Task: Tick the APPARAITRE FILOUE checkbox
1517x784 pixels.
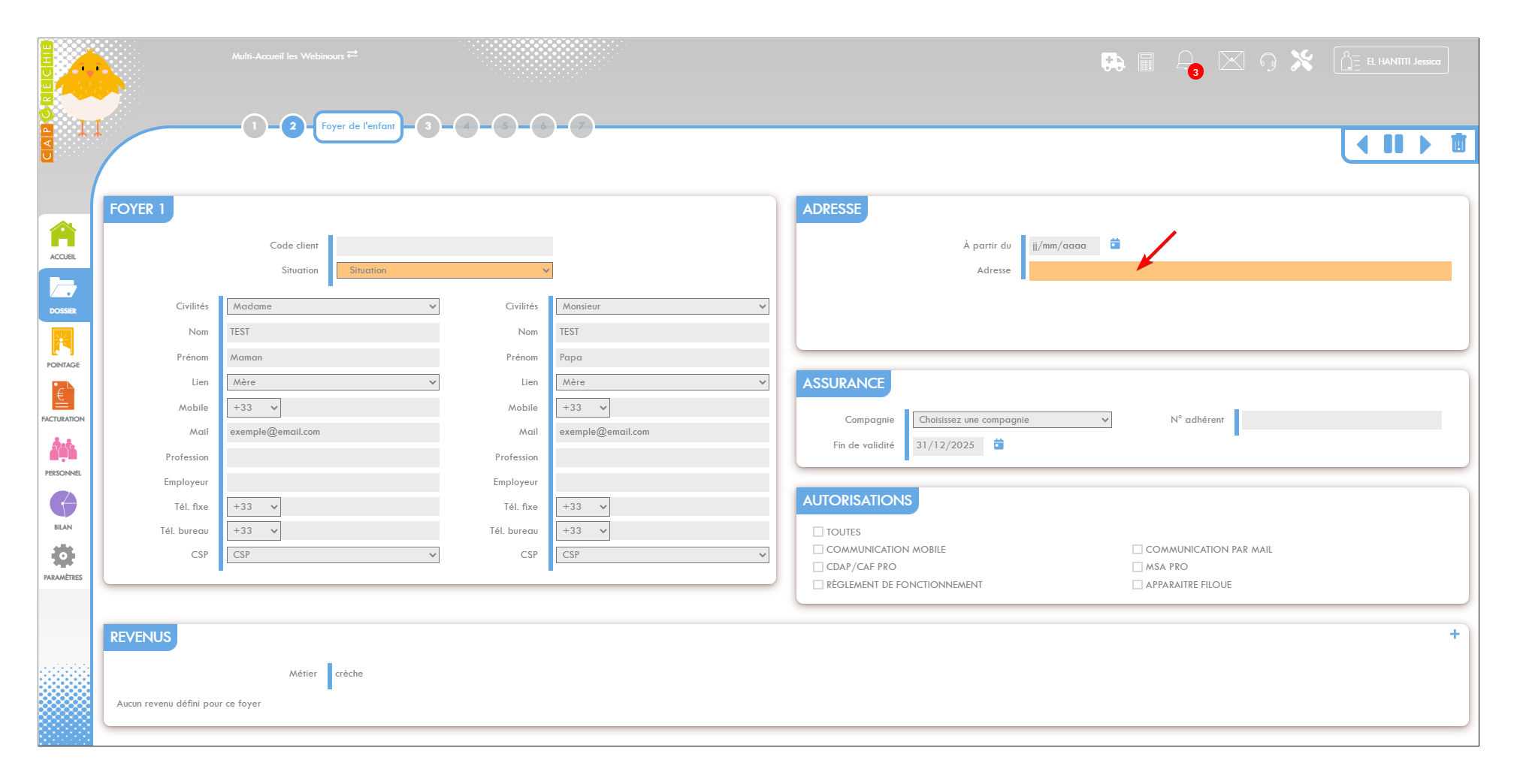Action: tap(1138, 585)
